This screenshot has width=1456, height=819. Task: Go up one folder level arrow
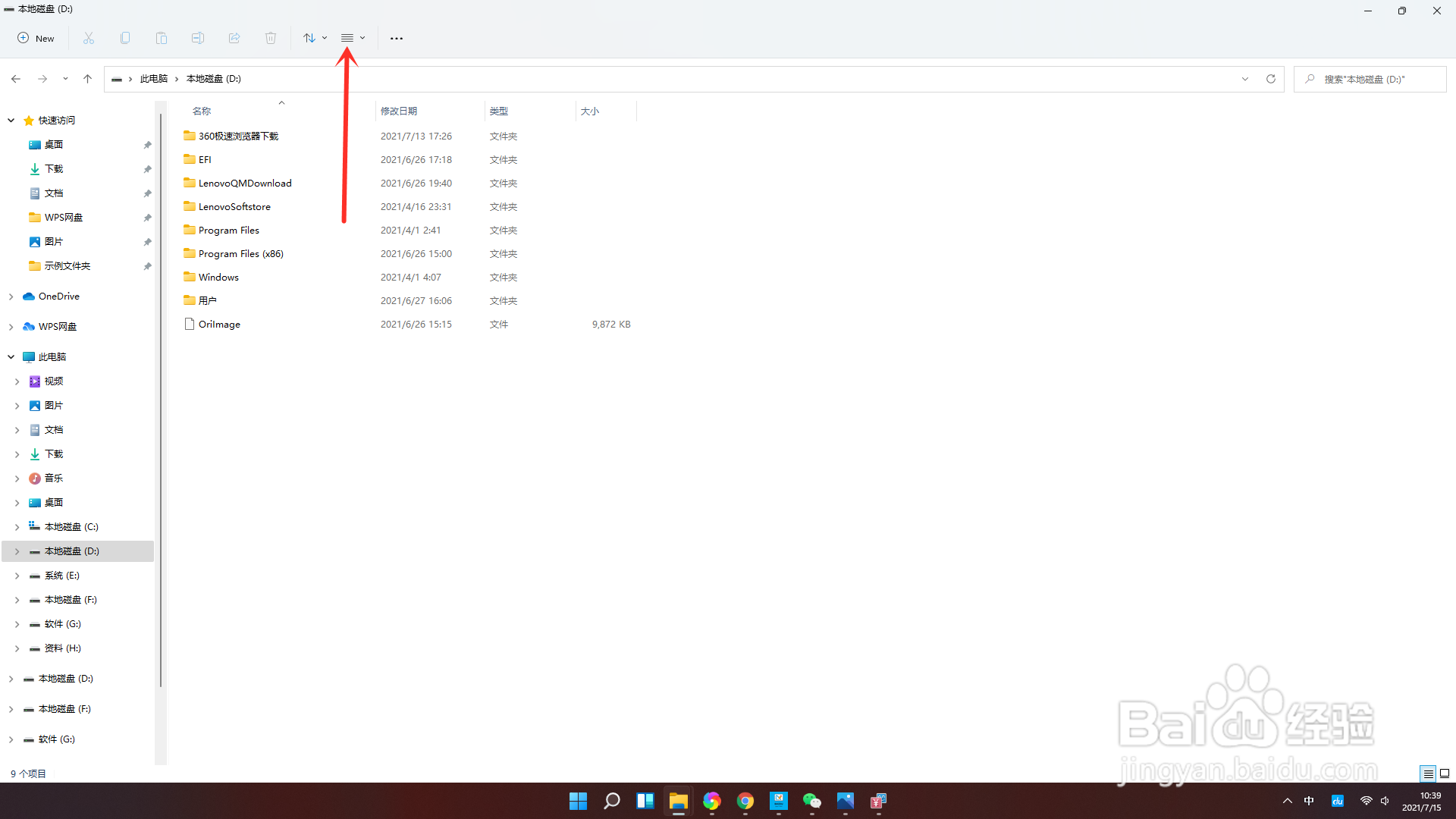88,79
